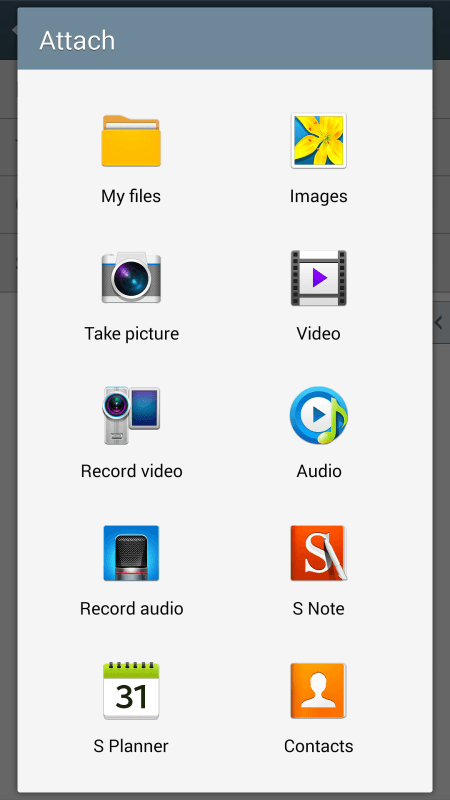Select the Audio music player icon
Viewport: 450px width, 800px height.
point(318,415)
